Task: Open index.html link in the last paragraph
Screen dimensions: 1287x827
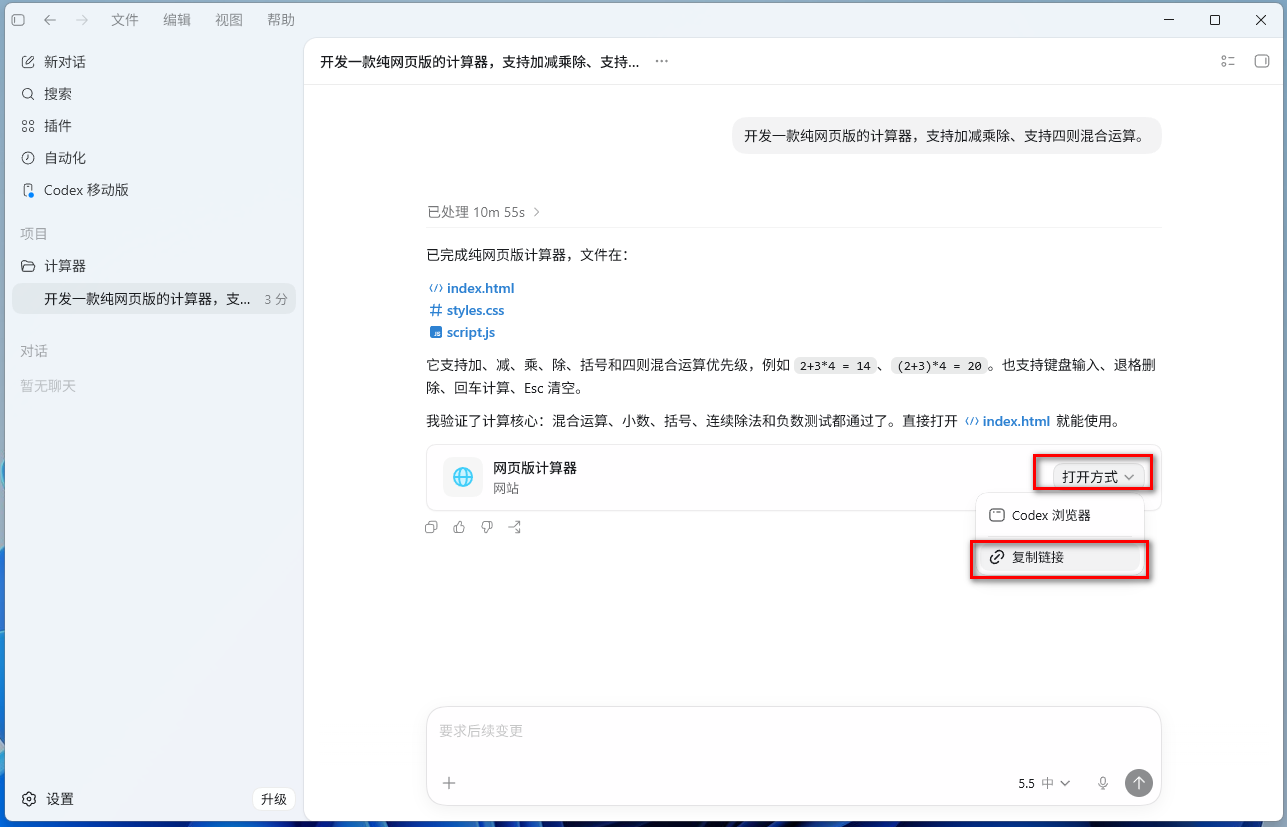Action: coord(1007,421)
